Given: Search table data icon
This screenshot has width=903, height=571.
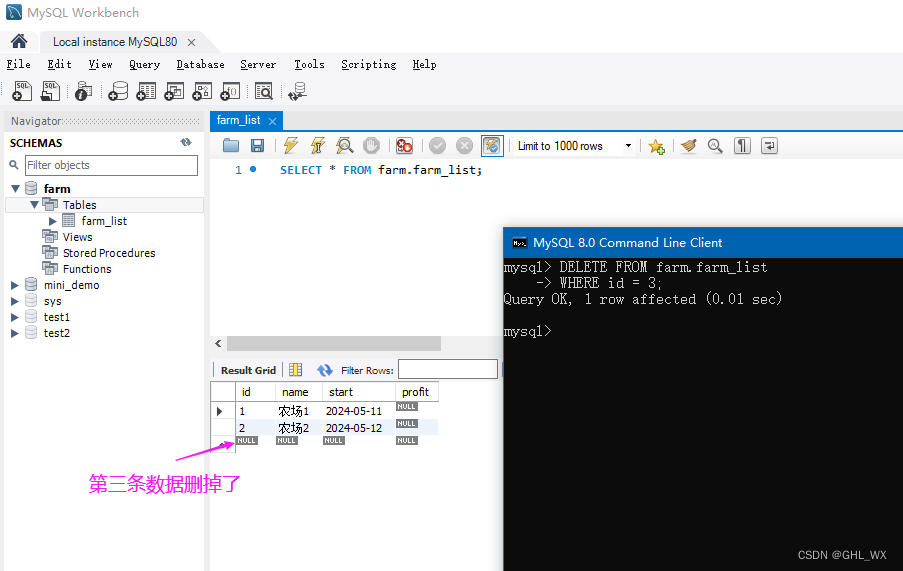Looking at the screenshot, I should point(264,91).
